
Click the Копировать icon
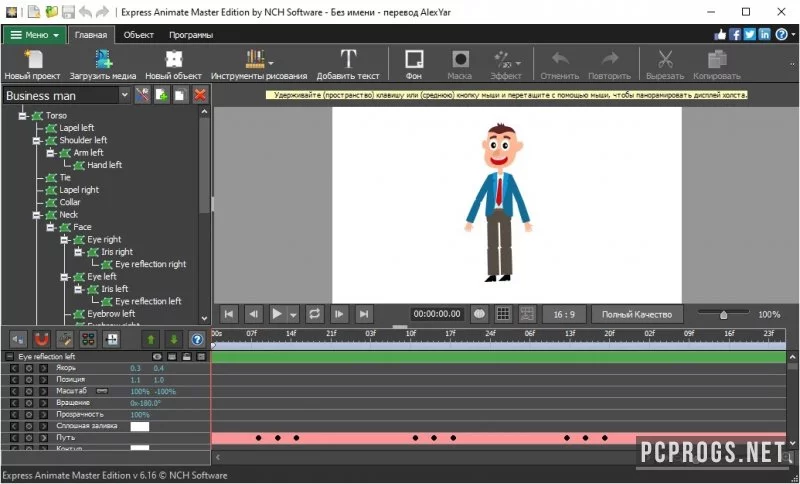click(x=717, y=59)
